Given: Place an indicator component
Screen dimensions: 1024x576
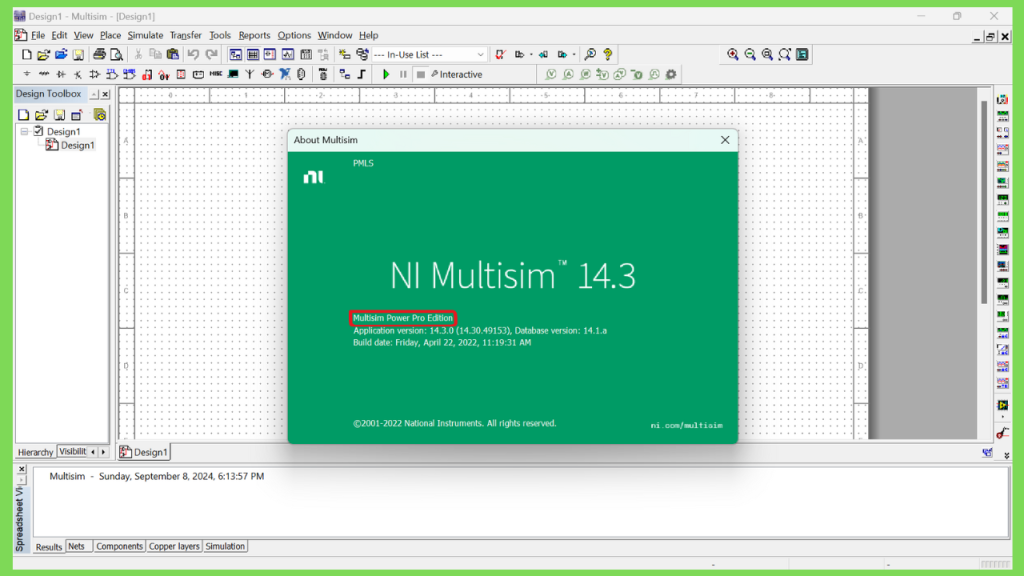Looking at the screenshot, I should click(x=182, y=74).
